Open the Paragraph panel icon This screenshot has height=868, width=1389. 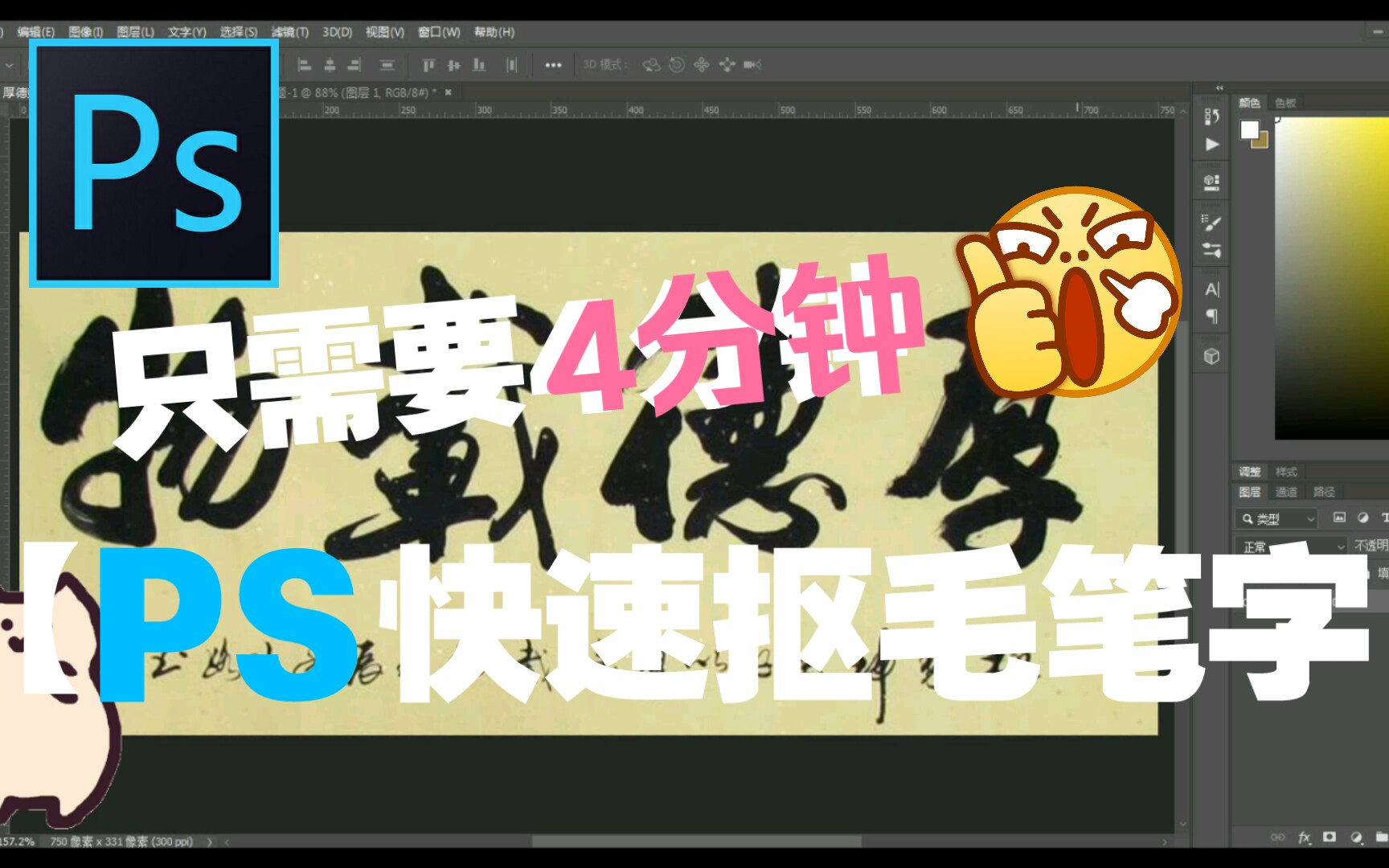click(x=1212, y=317)
